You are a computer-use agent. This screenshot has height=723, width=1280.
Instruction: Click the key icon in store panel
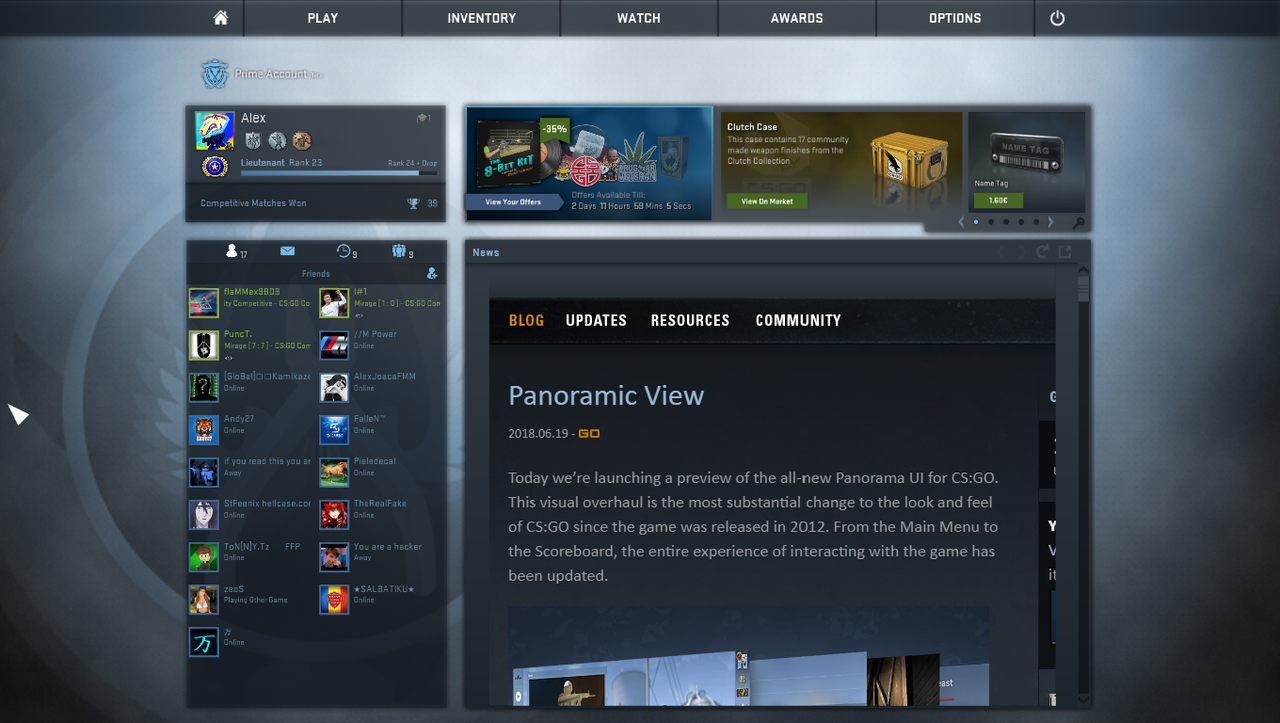(1078, 223)
